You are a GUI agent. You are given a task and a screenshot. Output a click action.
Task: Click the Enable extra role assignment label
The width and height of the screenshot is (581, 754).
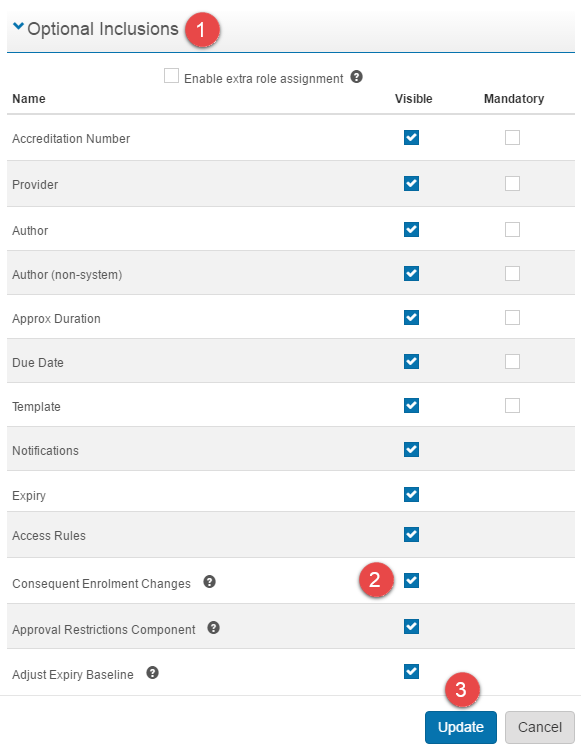pyautogui.click(x=264, y=79)
